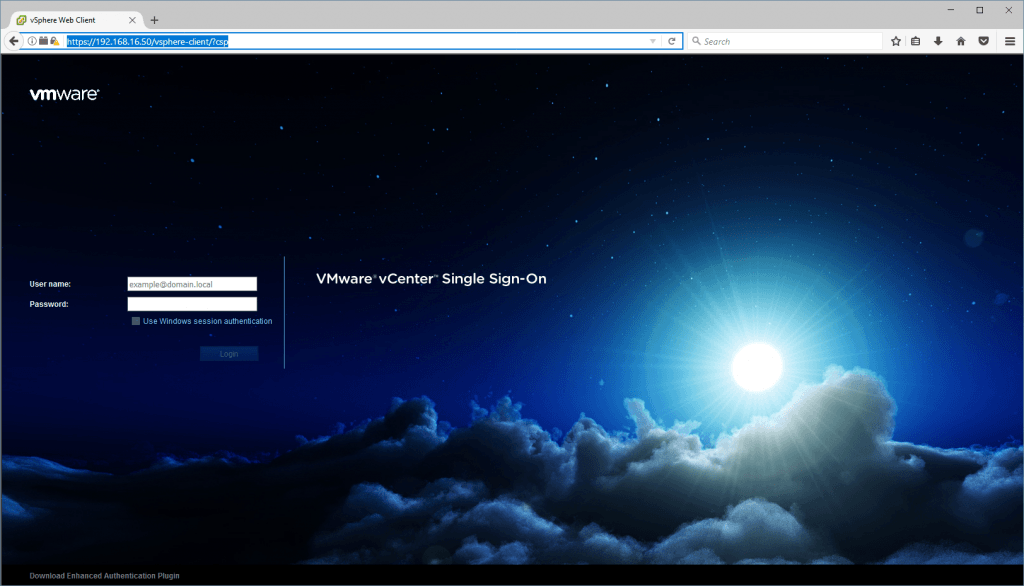Click the Login button
This screenshot has height=586, width=1024.
click(x=229, y=353)
